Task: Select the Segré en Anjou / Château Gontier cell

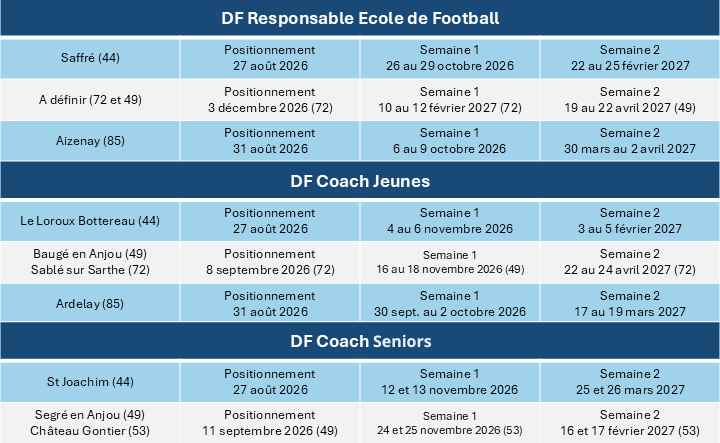Action: coord(90,422)
